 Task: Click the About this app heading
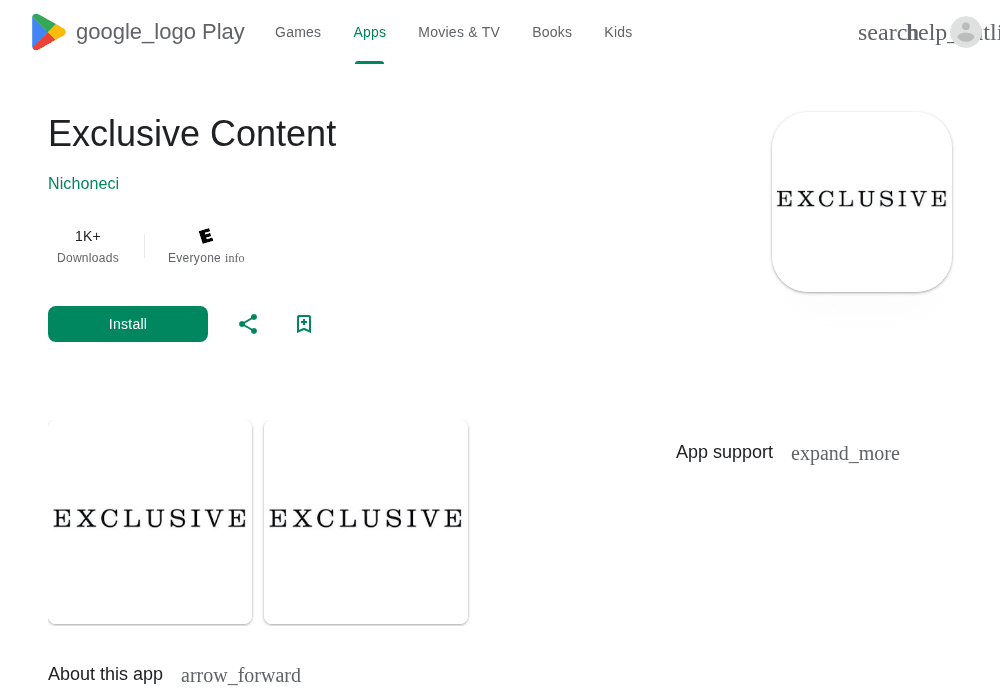point(105,674)
